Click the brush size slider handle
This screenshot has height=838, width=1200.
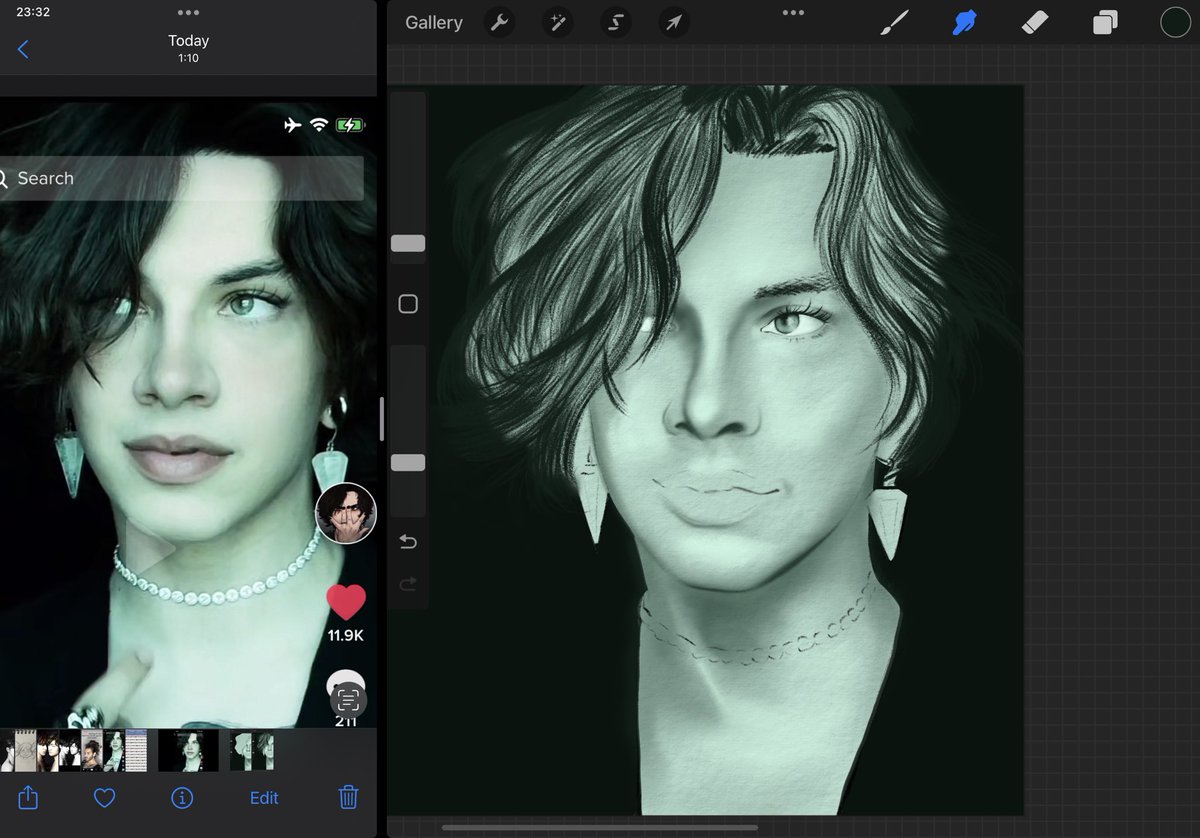tap(408, 243)
